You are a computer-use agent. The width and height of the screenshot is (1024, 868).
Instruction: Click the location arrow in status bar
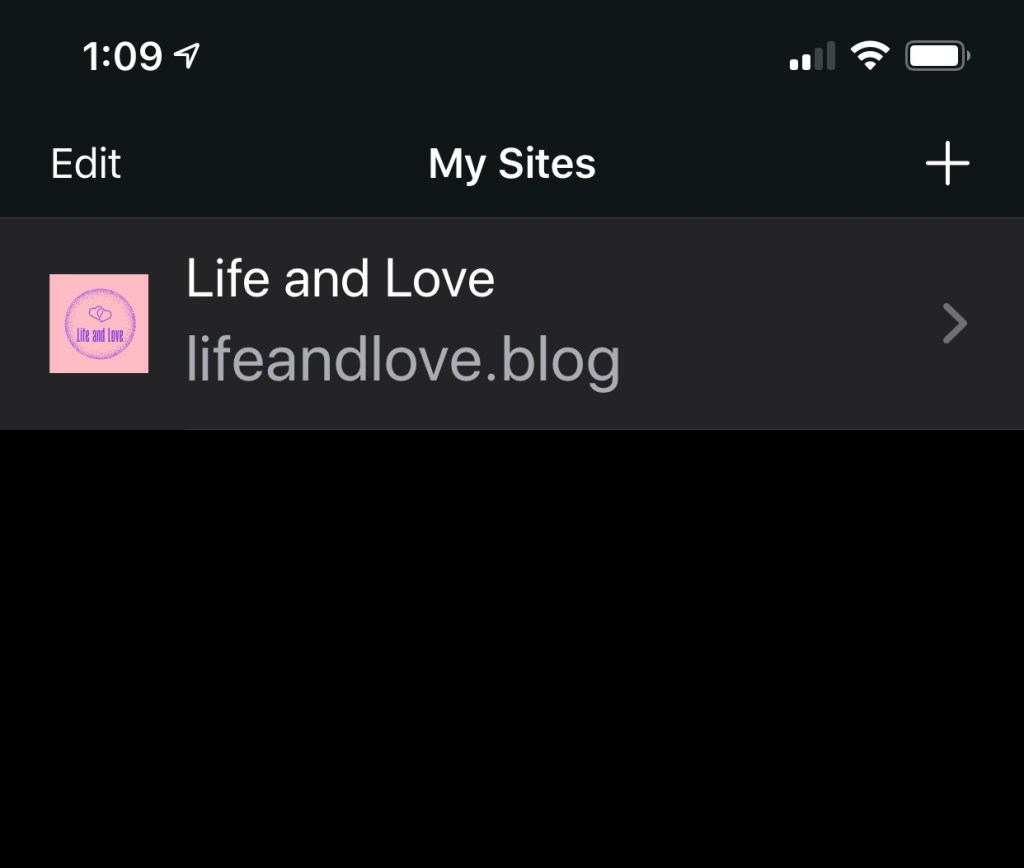[x=187, y=56]
